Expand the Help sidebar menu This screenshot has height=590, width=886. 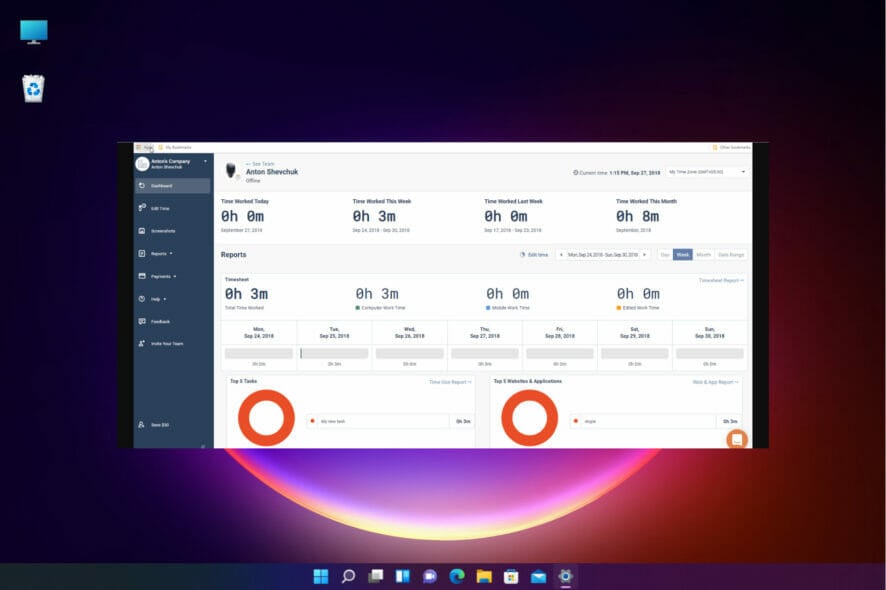(x=158, y=299)
